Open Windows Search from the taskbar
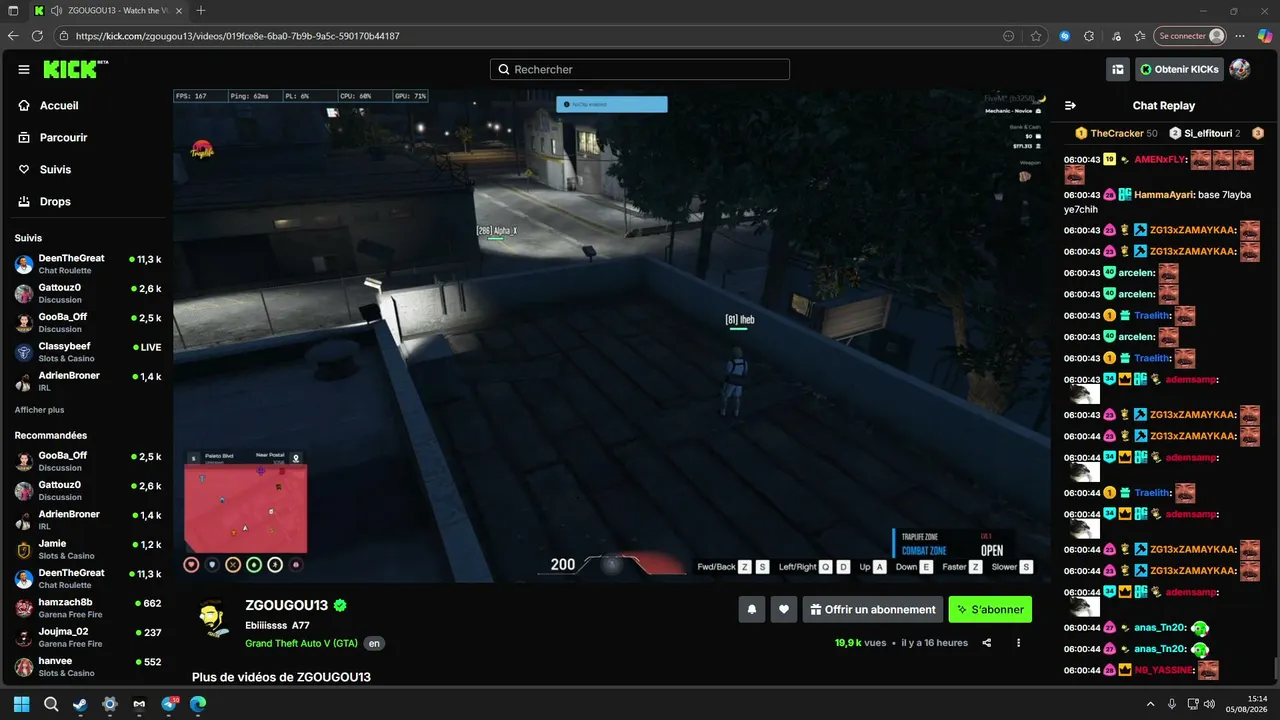Screen dimensions: 1280x720 pos(51,704)
